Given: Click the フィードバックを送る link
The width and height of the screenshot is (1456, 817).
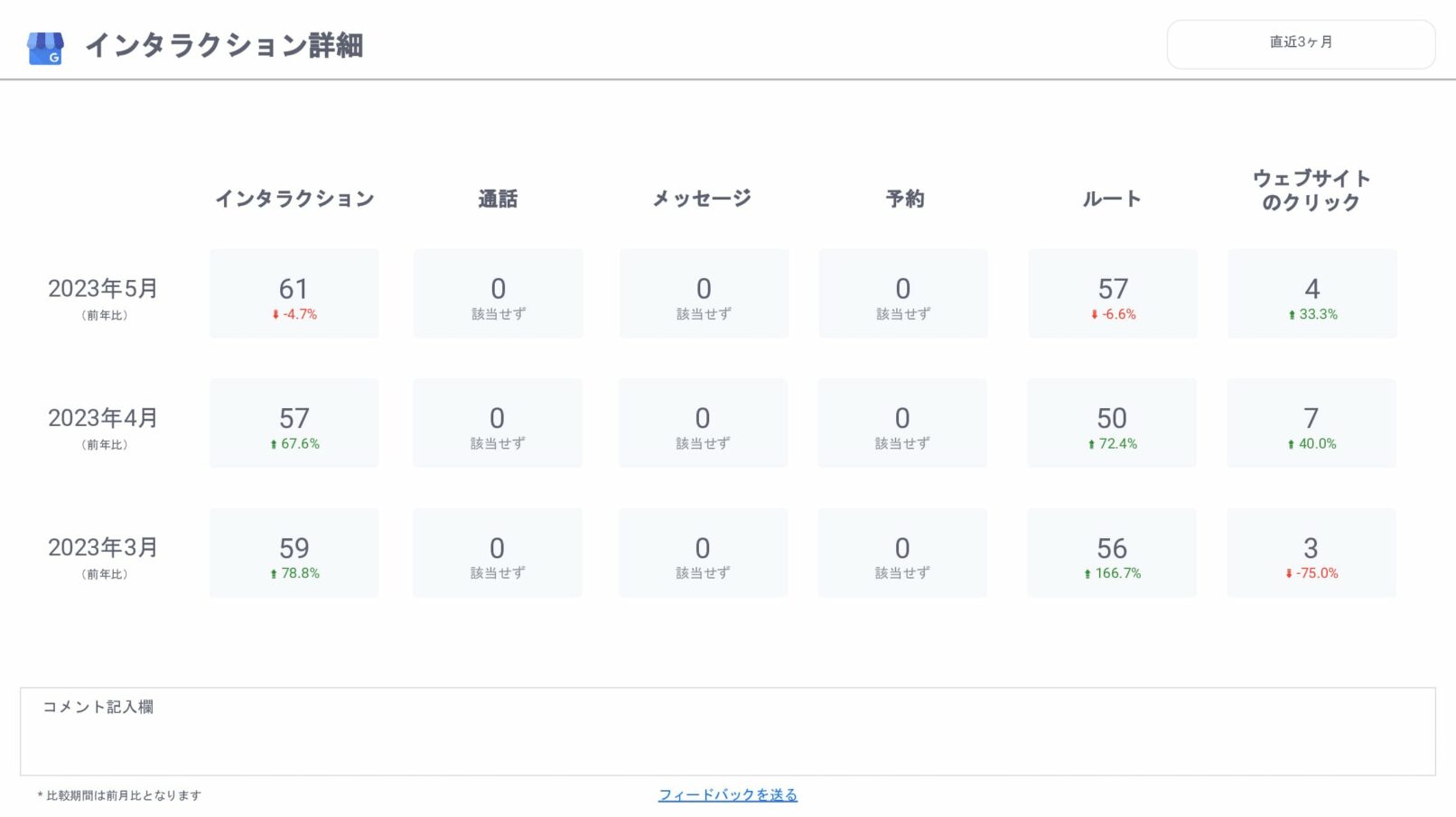Looking at the screenshot, I should click(727, 794).
